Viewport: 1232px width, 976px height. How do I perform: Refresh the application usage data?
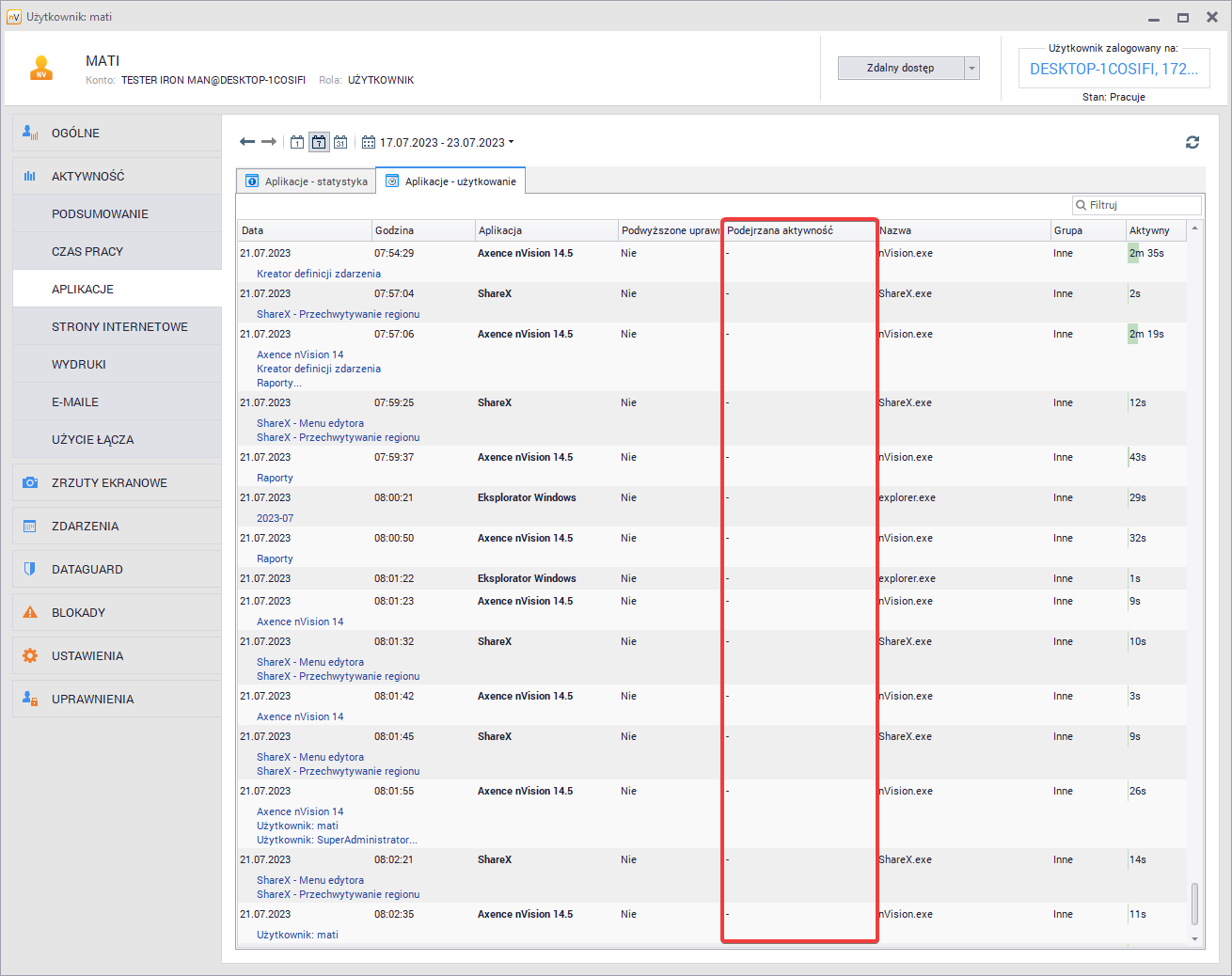pyautogui.click(x=1193, y=142)
